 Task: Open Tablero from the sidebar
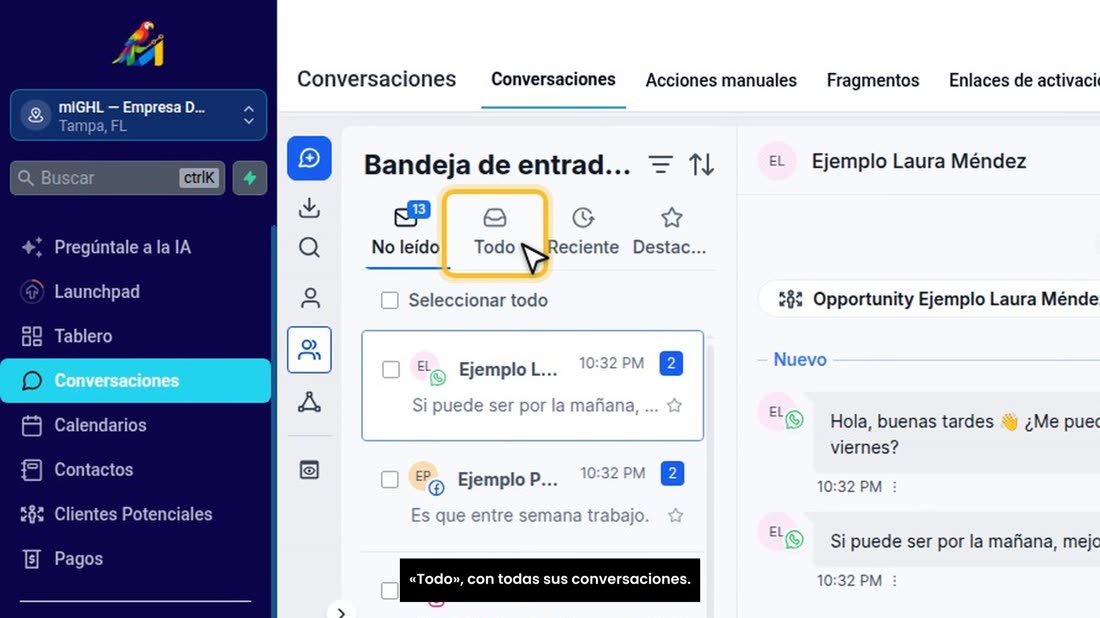click(83, 336)
